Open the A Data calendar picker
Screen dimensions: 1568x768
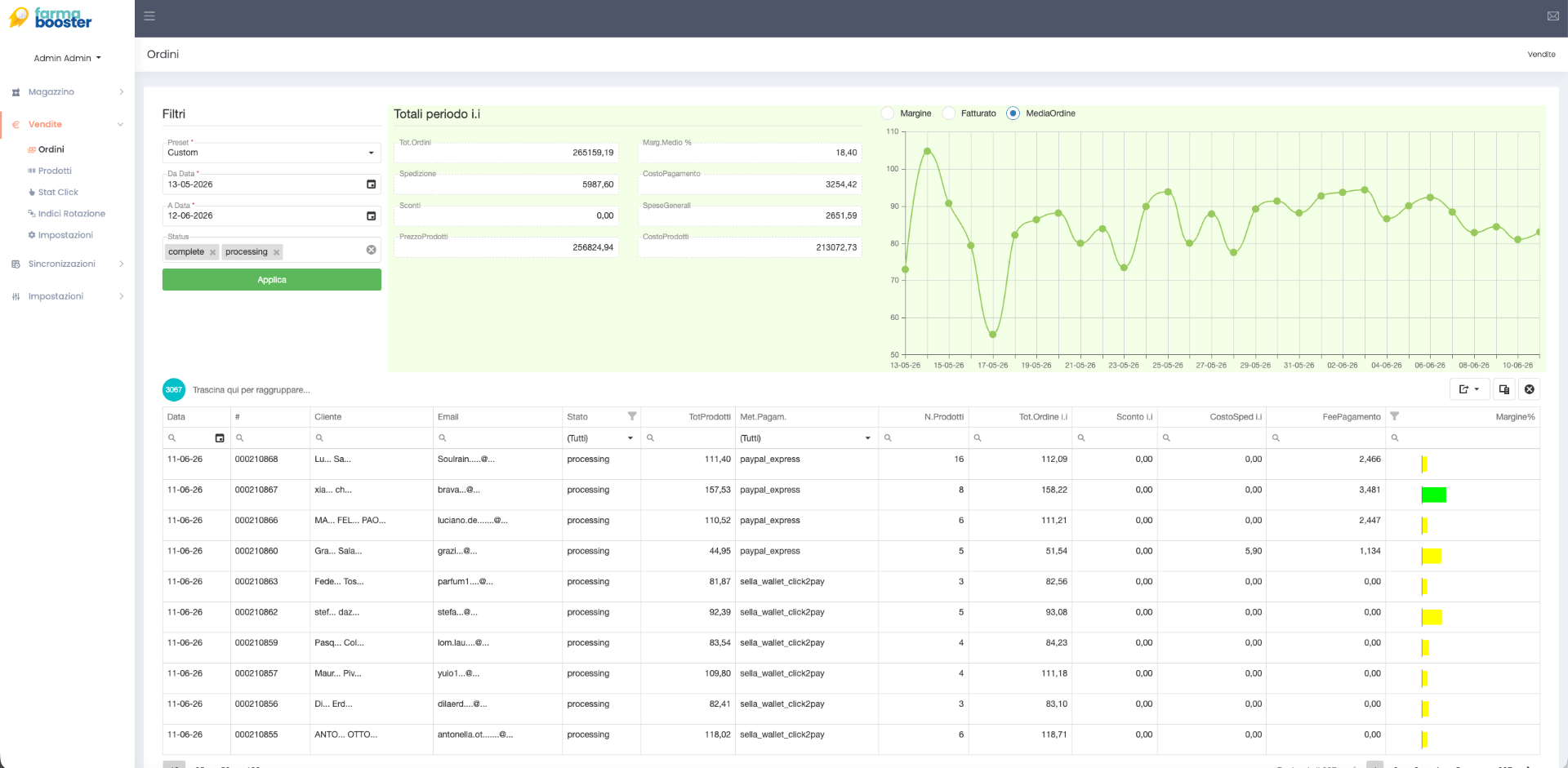371,216
